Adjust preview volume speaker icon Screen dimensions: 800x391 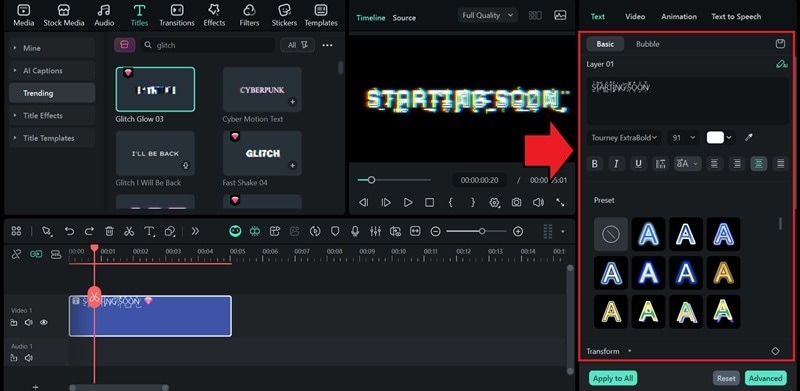click(538, 203)
